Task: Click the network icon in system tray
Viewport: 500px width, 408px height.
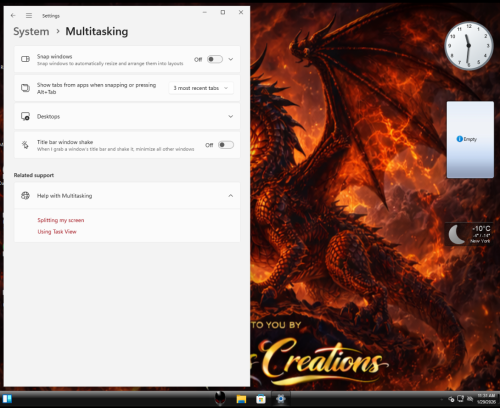Action: [x=460, y=399]
